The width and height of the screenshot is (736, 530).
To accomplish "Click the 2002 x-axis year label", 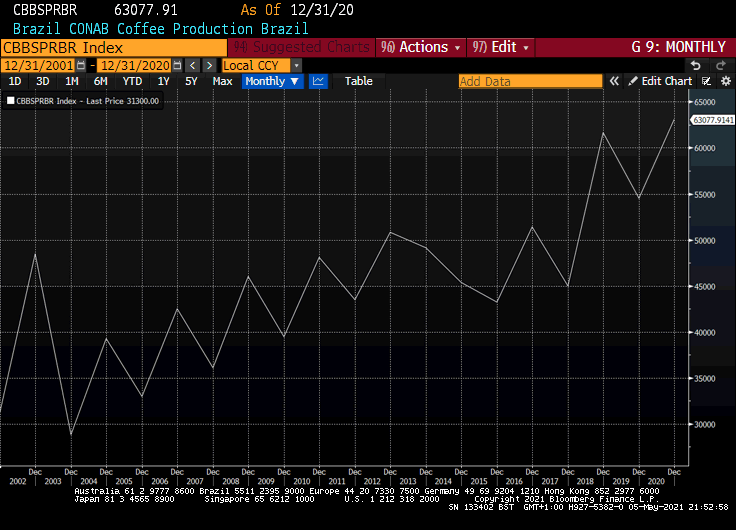I will click(x=18, y=481).
